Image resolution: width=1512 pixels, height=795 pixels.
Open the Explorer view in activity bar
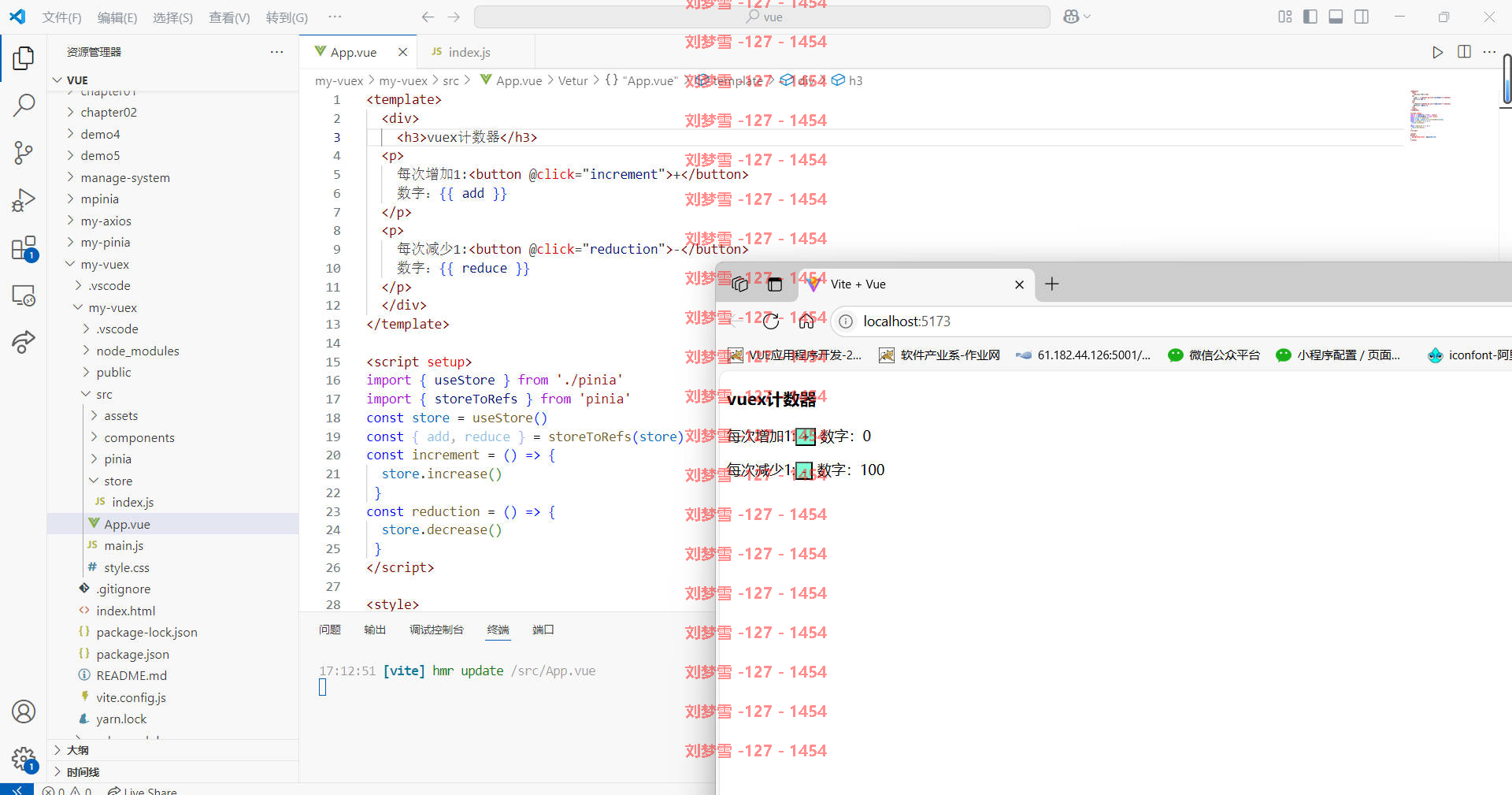pyautogui.click(x=24, y=58)
